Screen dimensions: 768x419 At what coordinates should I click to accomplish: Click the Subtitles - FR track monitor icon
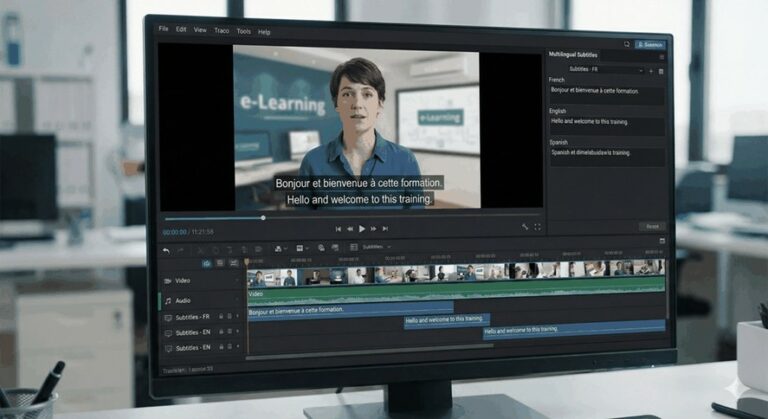coord(168,318)
